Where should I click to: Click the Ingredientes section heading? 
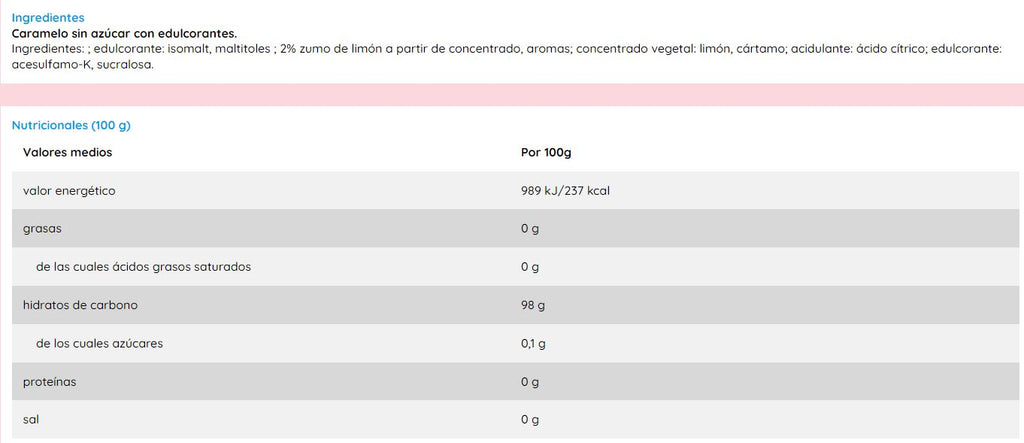coord(48,18)
